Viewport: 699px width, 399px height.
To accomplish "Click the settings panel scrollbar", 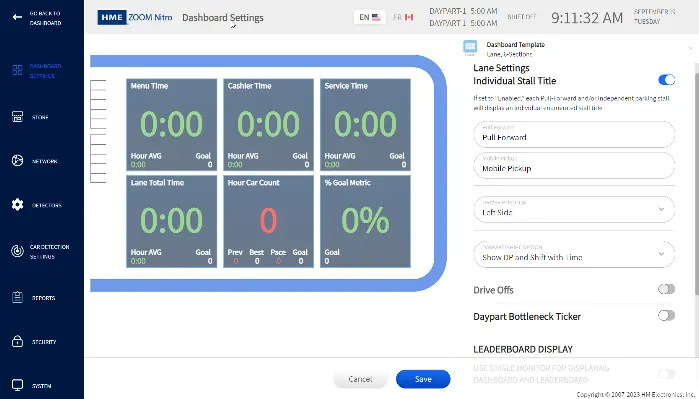I will 696,183.
